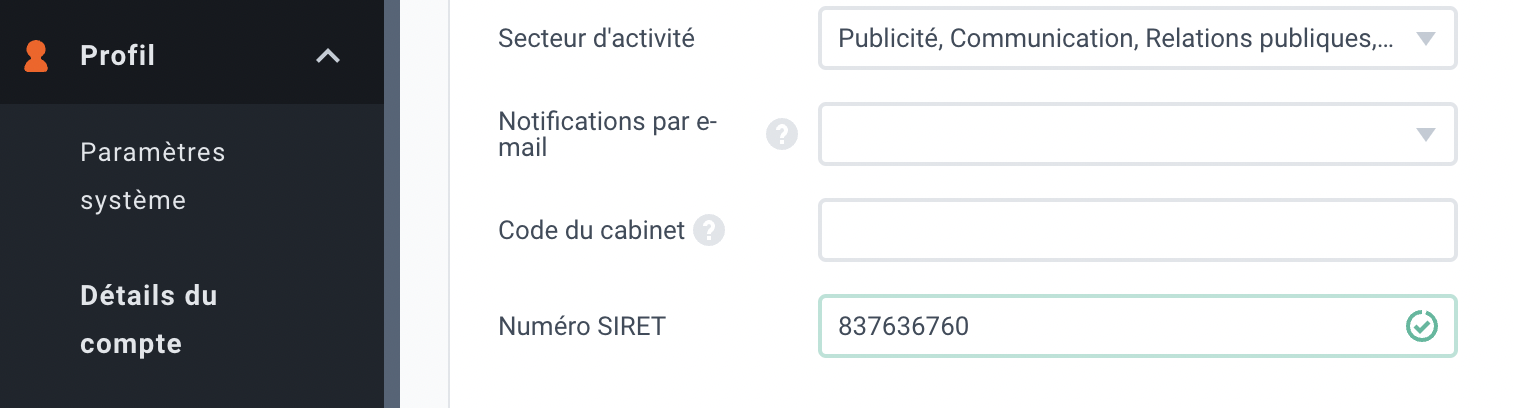The height and width of the screenshot is (408, 1514).
Task: Open the Secteur d'activité combo box
Action: point(1137,38)
